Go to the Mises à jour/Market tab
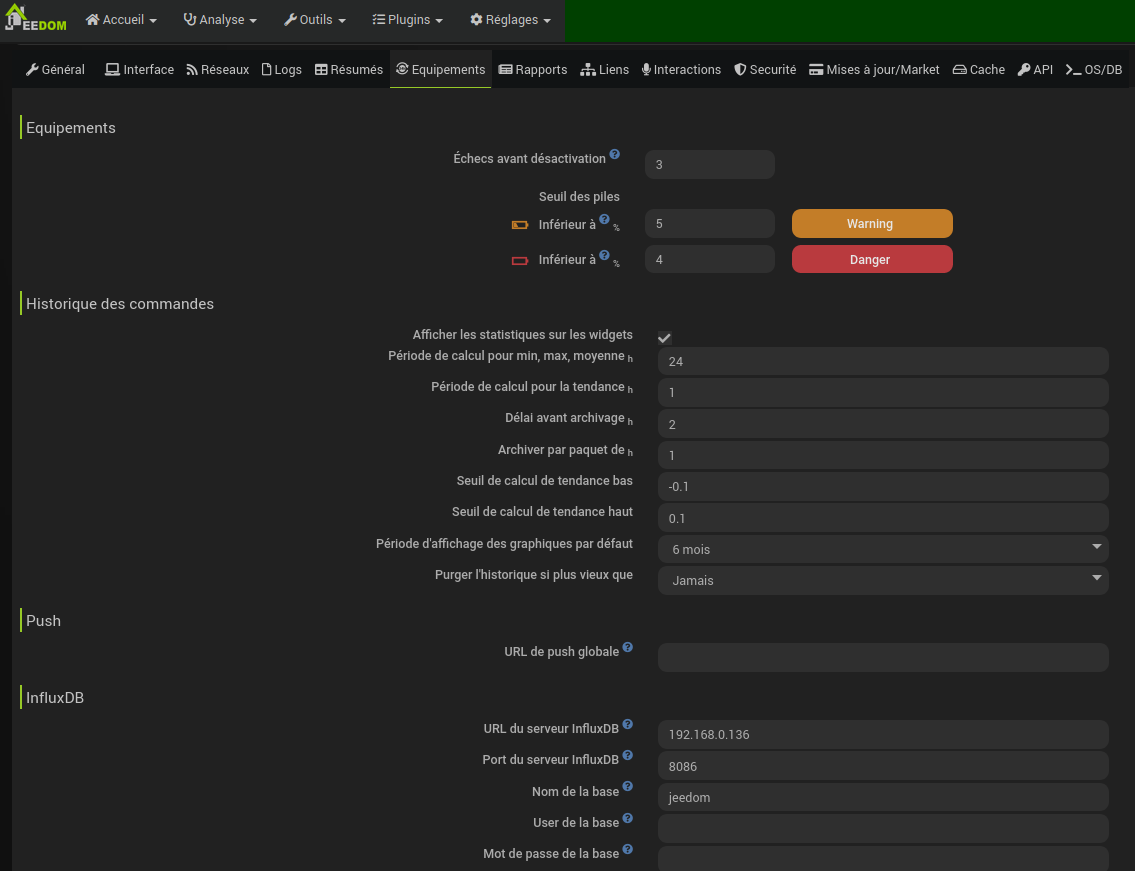The height and width of the screenshot is (871, 1135). pos(874,70)
